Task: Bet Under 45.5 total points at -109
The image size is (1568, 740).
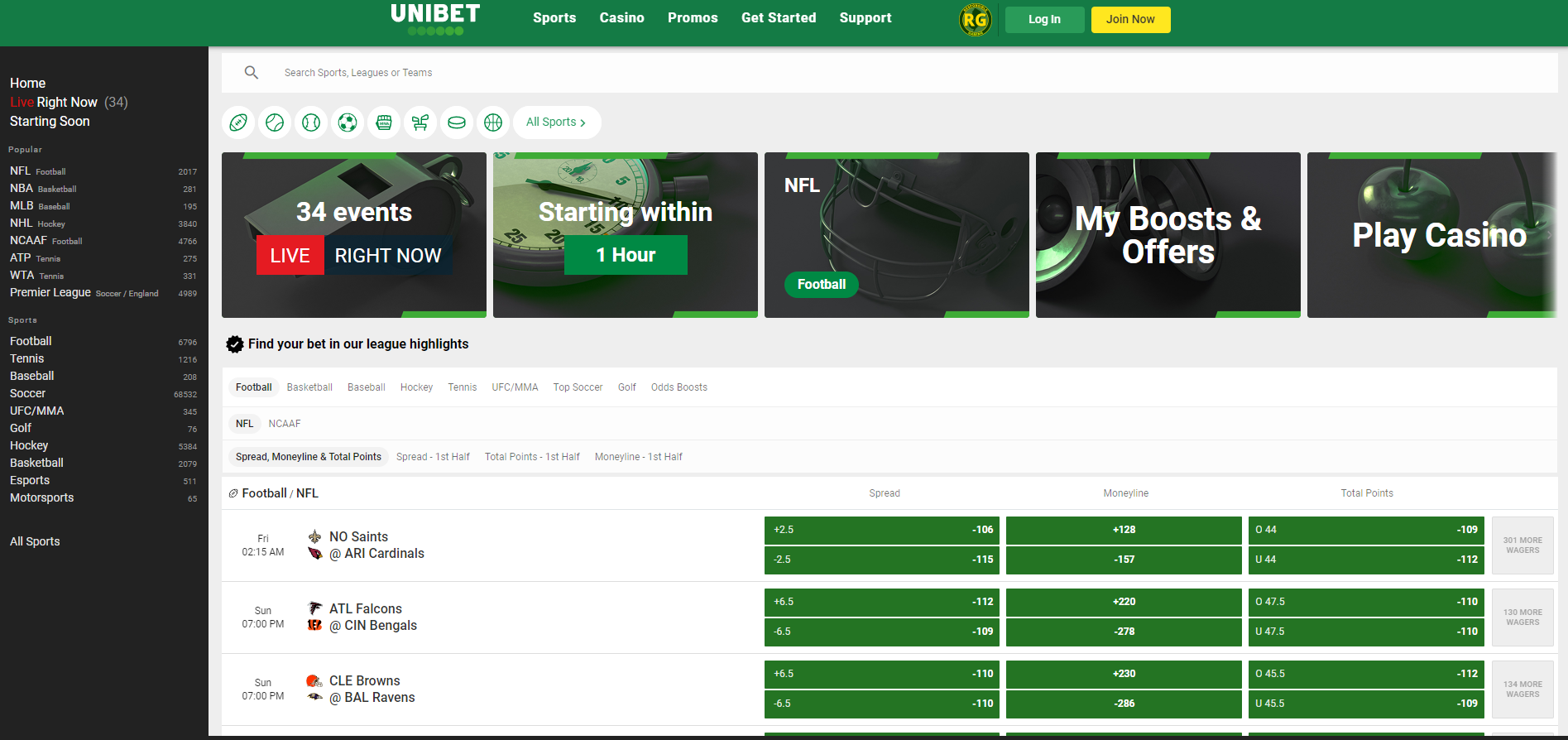Action: click(1366, 704)
